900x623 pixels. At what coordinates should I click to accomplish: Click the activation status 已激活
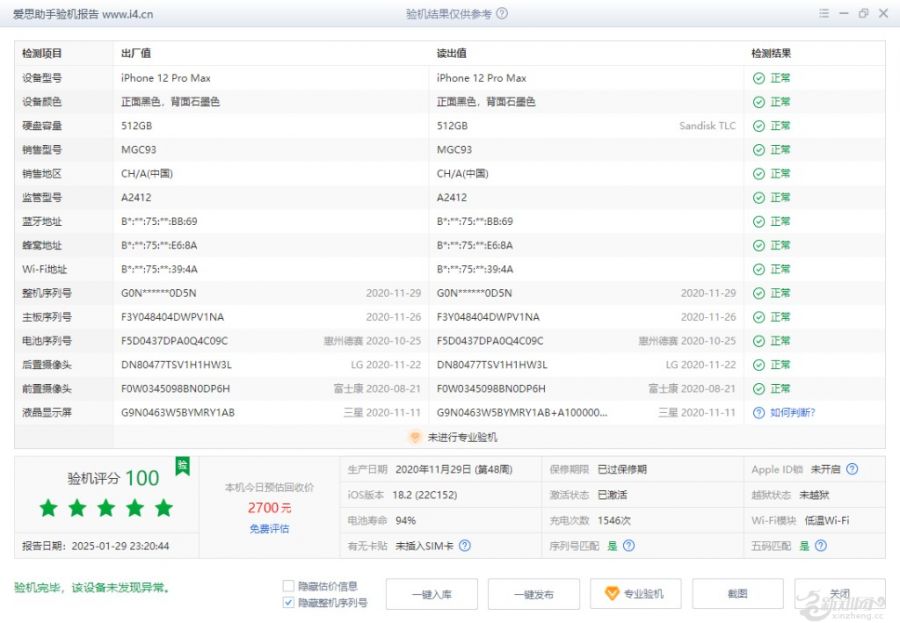click(612, 494)
